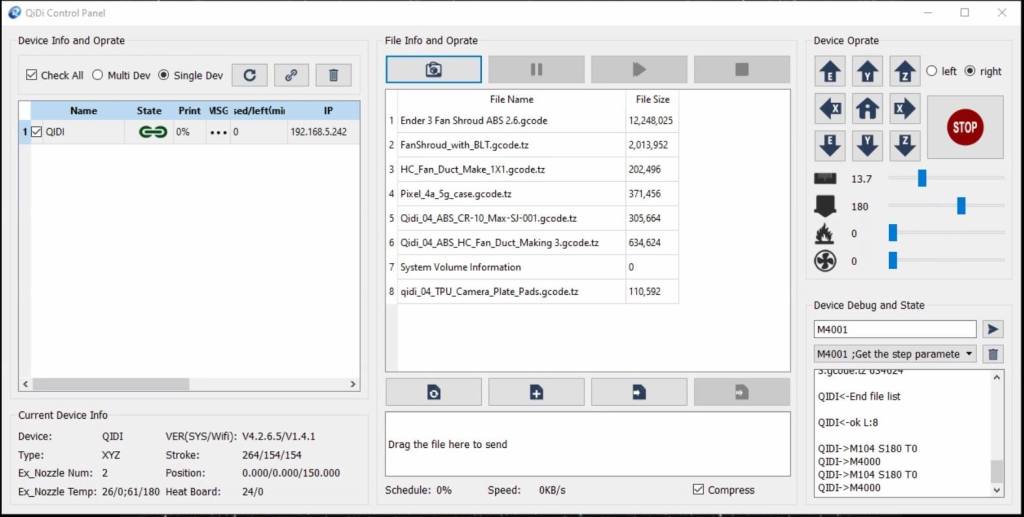Click the send file to device button
Viewport: 1024px width, 517px height.
coord(639,392)
